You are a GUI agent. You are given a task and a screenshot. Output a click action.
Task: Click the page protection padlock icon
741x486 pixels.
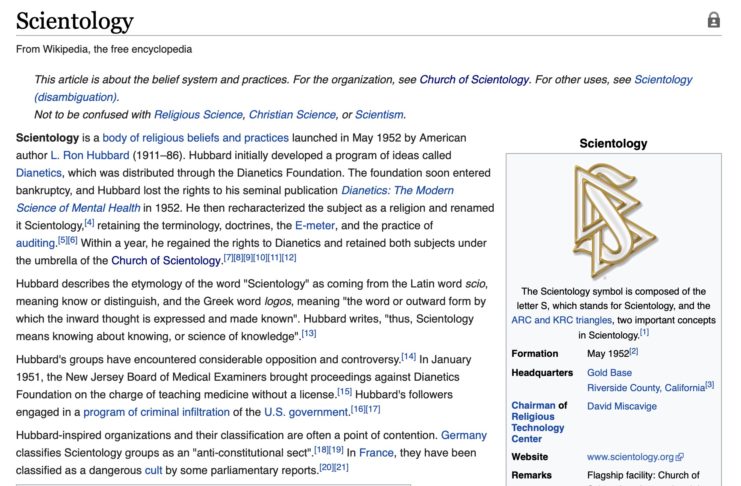714,20
